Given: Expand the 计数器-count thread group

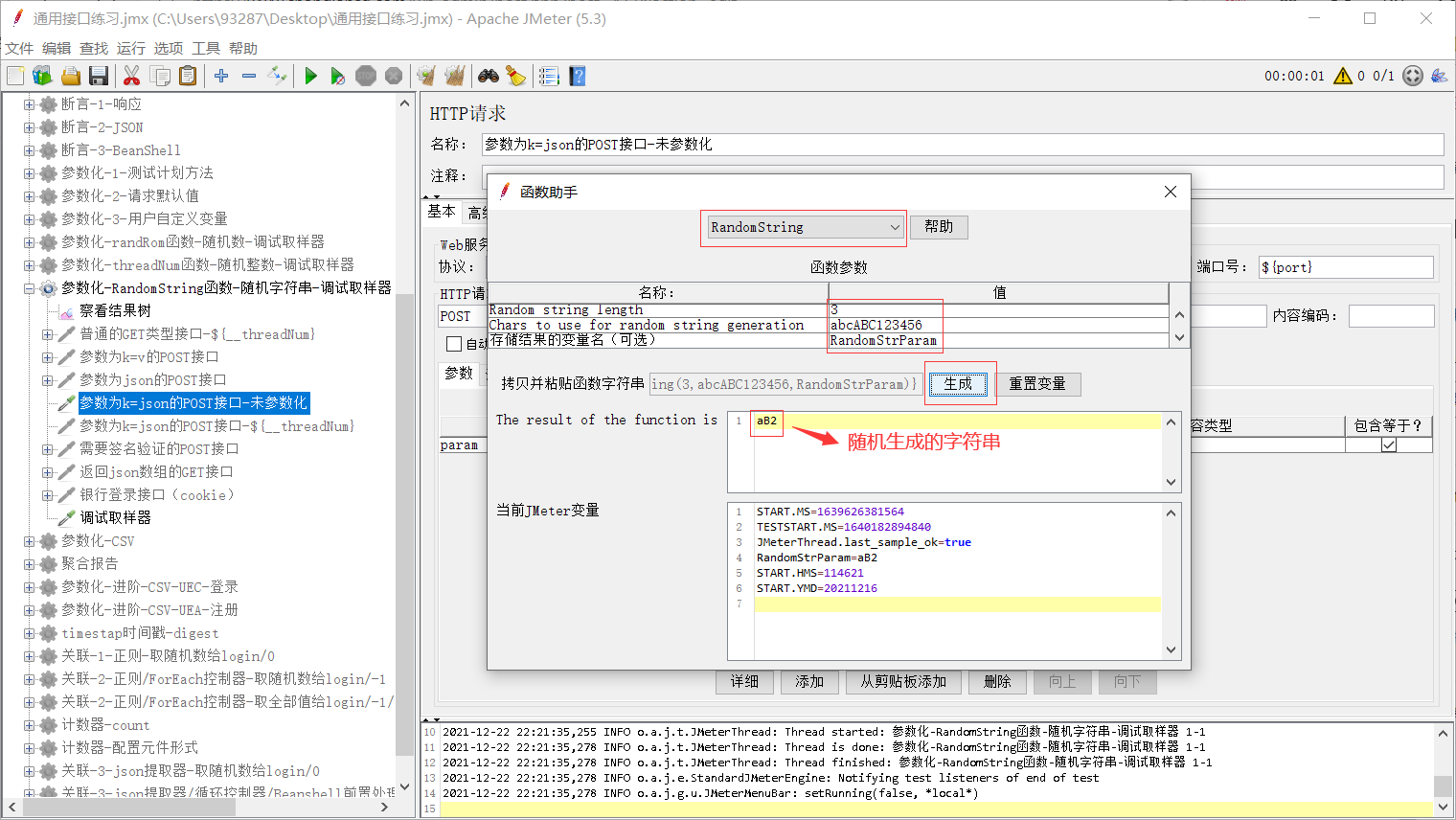Looking at the screenshot, I should pyautogui.click(x=29, y=725).
